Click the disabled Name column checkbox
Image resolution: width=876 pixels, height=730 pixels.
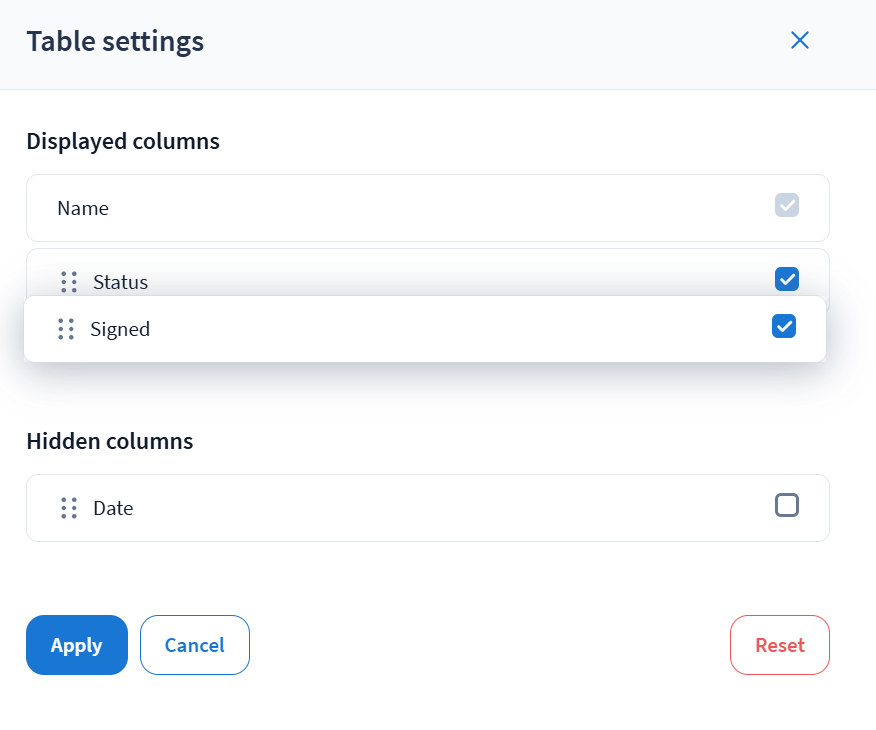pos(787,205)
